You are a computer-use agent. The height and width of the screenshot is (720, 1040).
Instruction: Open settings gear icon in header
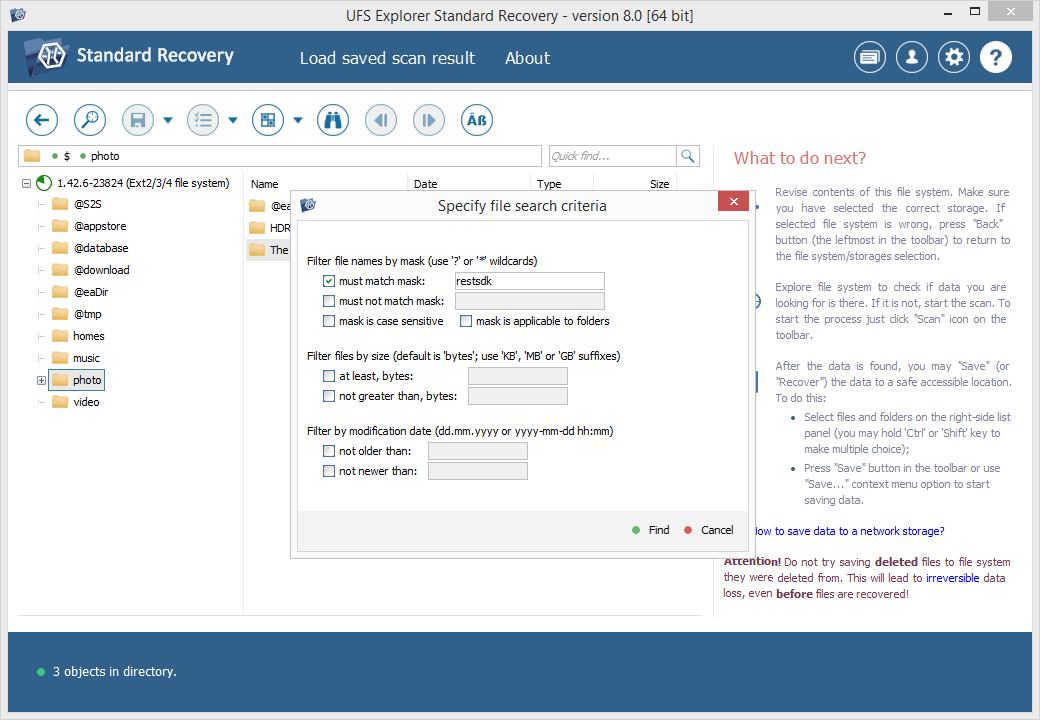954,58
